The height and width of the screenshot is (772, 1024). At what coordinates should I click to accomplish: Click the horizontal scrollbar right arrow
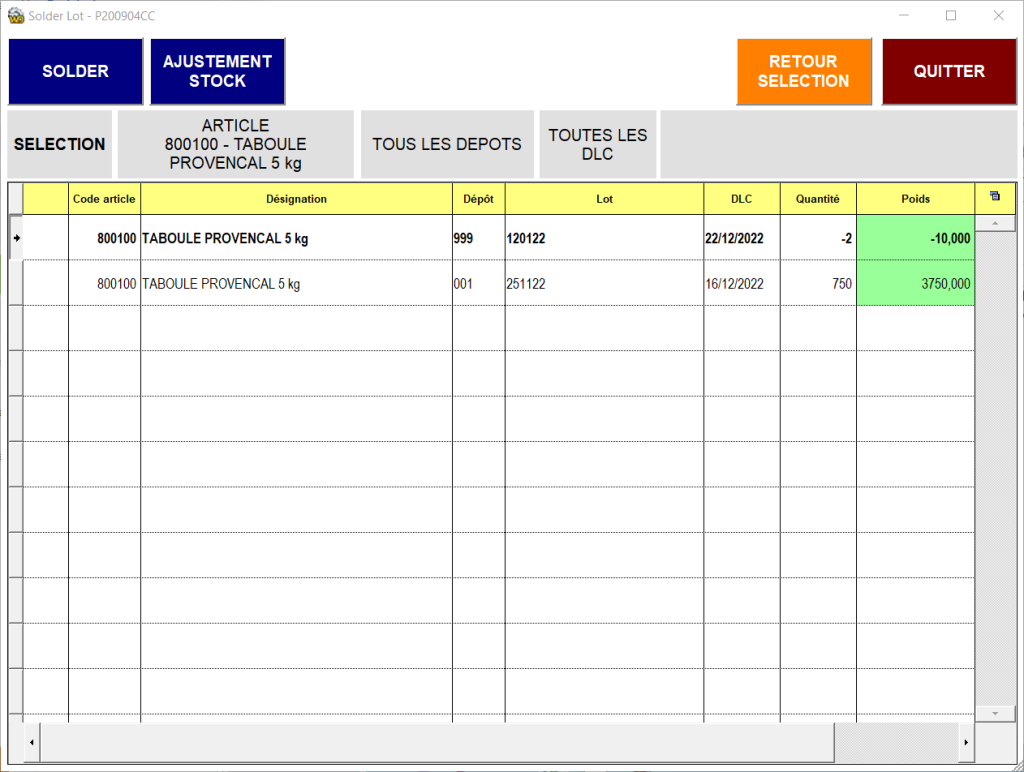click(966, 743)
